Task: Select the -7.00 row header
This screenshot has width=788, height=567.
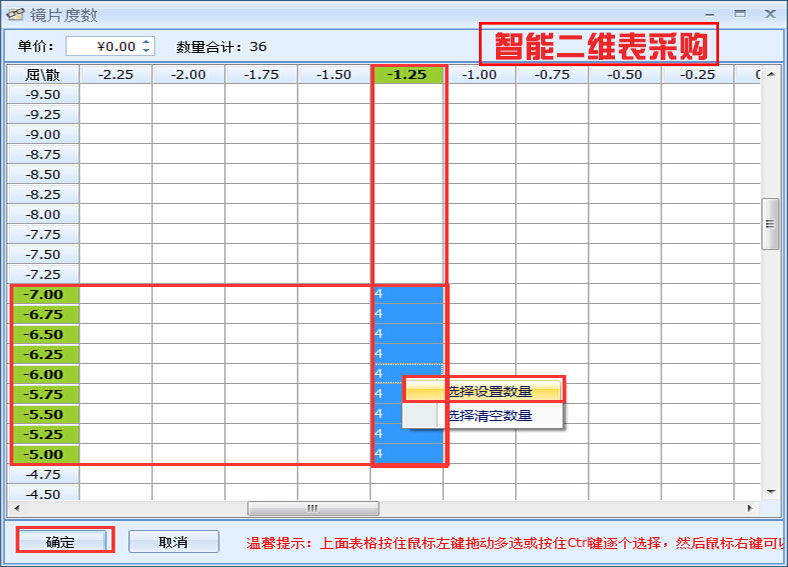Action: click(43, 295)
